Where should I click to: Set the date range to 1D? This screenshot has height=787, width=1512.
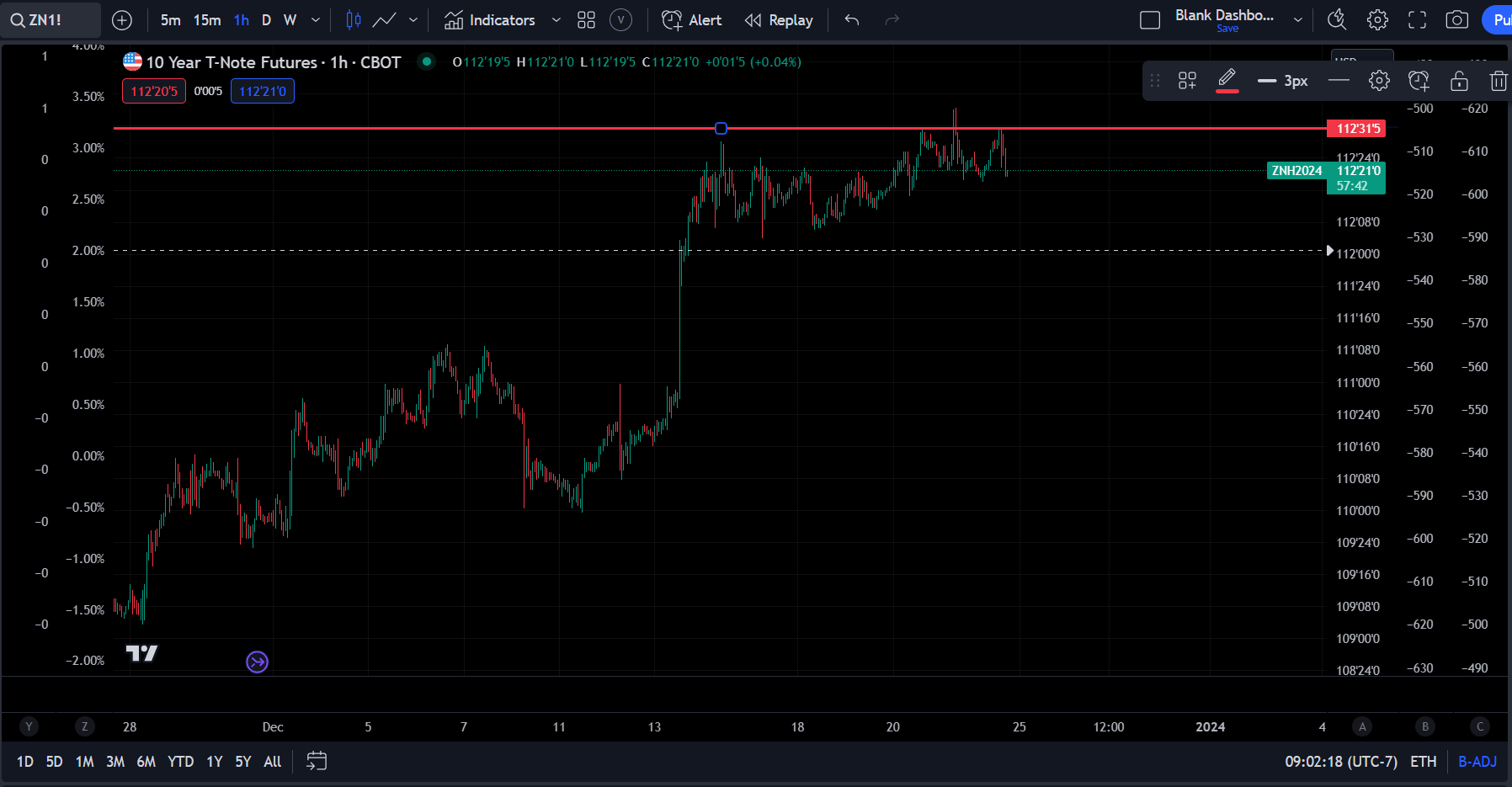[x=25, y=762]
